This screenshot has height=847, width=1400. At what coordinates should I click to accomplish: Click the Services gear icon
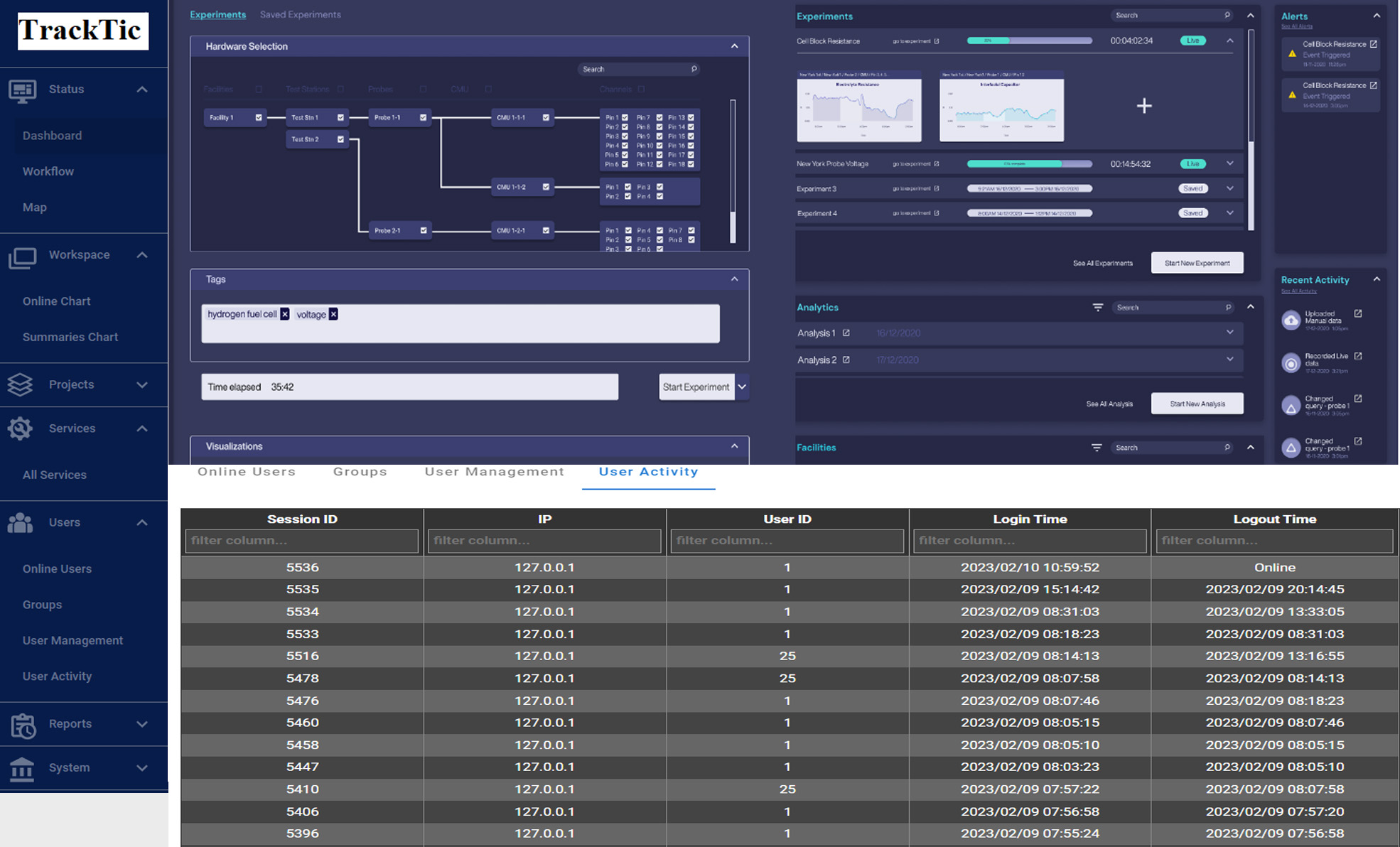(x=20, y=428)
